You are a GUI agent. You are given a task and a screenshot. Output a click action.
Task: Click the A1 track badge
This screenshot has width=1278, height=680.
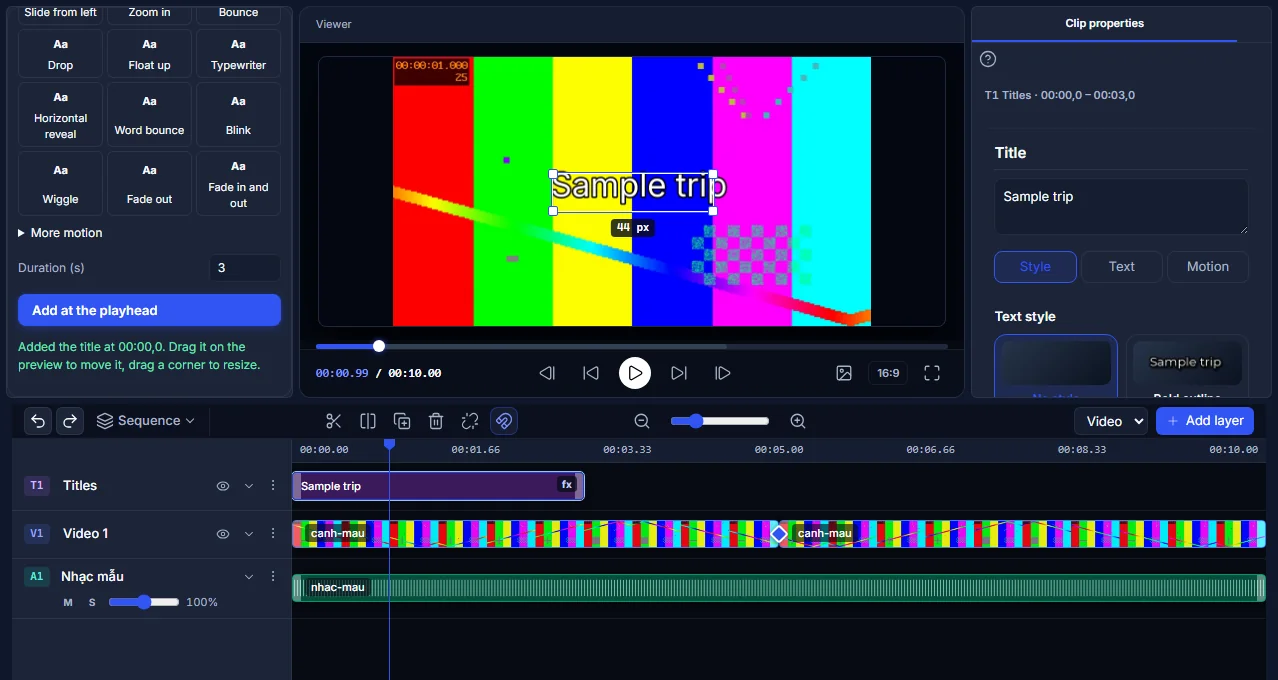click(37, 576)
